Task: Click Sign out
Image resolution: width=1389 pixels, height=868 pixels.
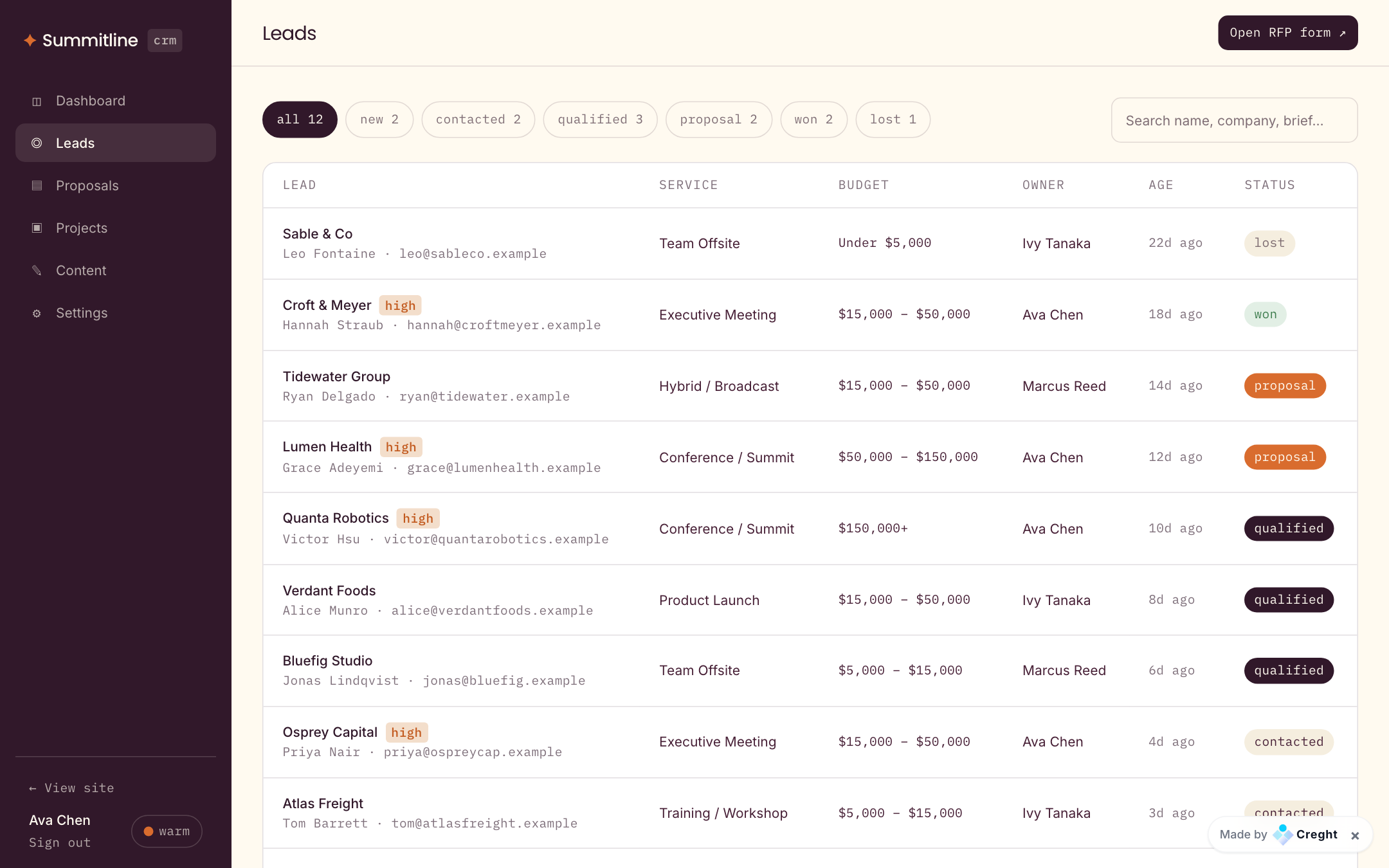Action: point(60,843)
